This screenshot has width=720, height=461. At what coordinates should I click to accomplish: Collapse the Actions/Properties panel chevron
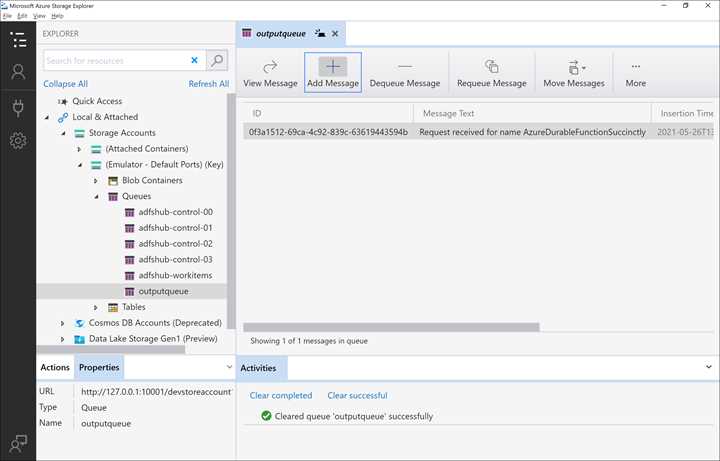229,367
